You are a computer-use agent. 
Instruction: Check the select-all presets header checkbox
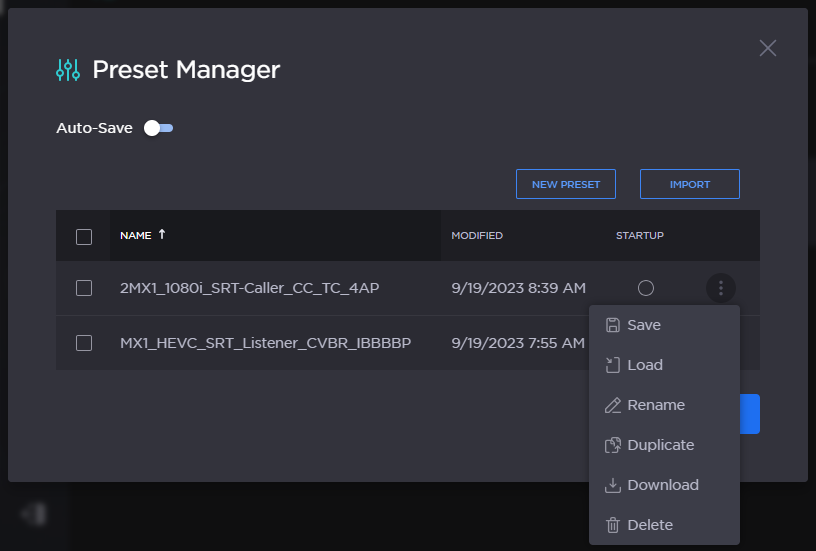84,237
